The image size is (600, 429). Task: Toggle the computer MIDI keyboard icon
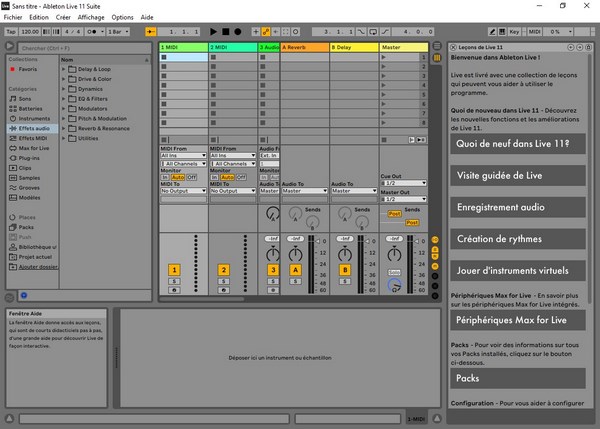point(502,32)
